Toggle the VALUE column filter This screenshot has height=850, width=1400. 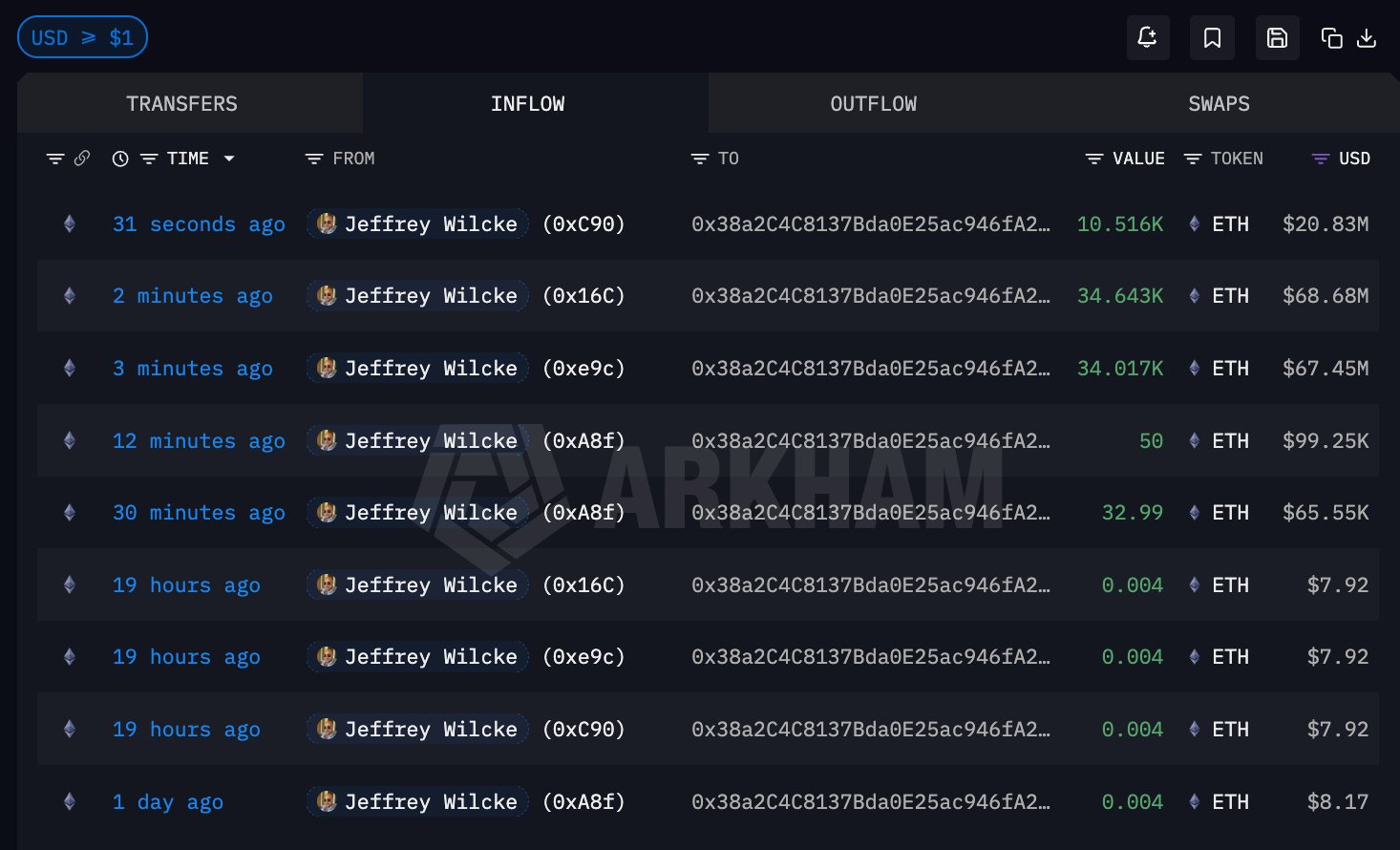(x=1094, y=159)
